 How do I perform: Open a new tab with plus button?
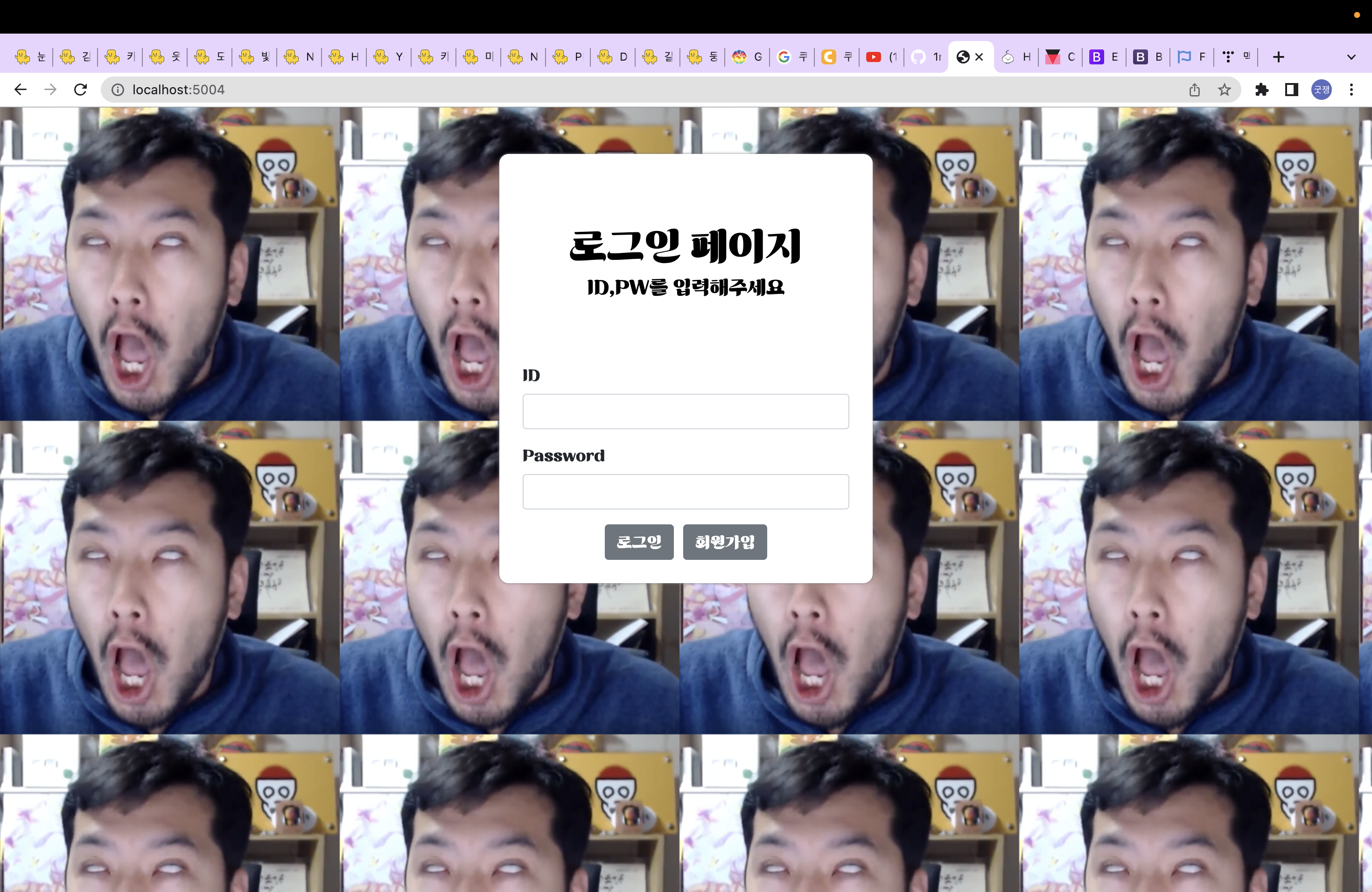[x=1279, y=56]
